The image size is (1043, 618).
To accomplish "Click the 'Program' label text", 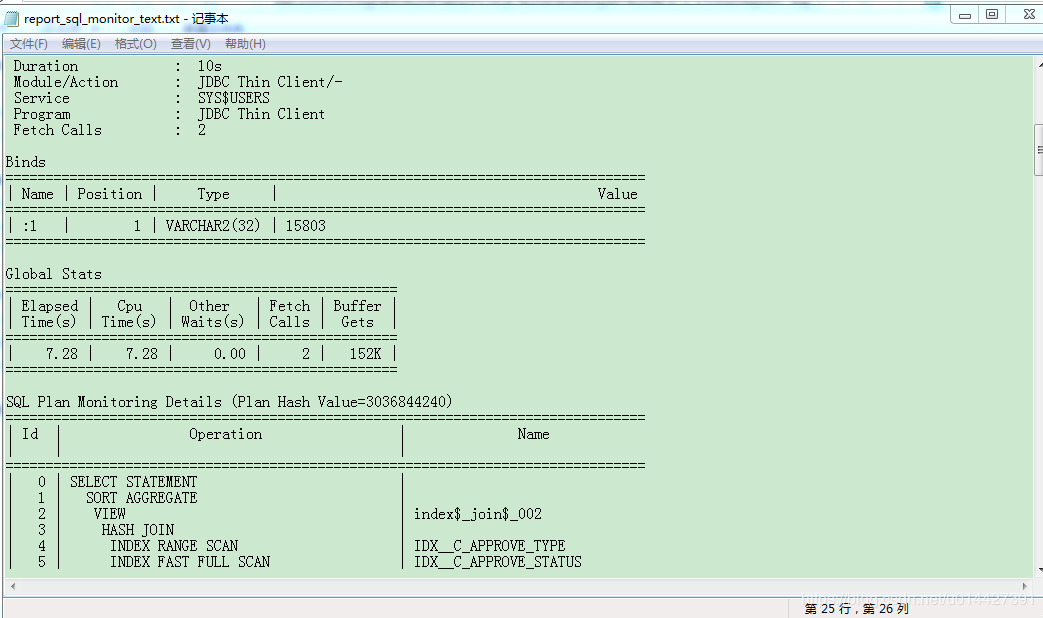I will [42, 114].
